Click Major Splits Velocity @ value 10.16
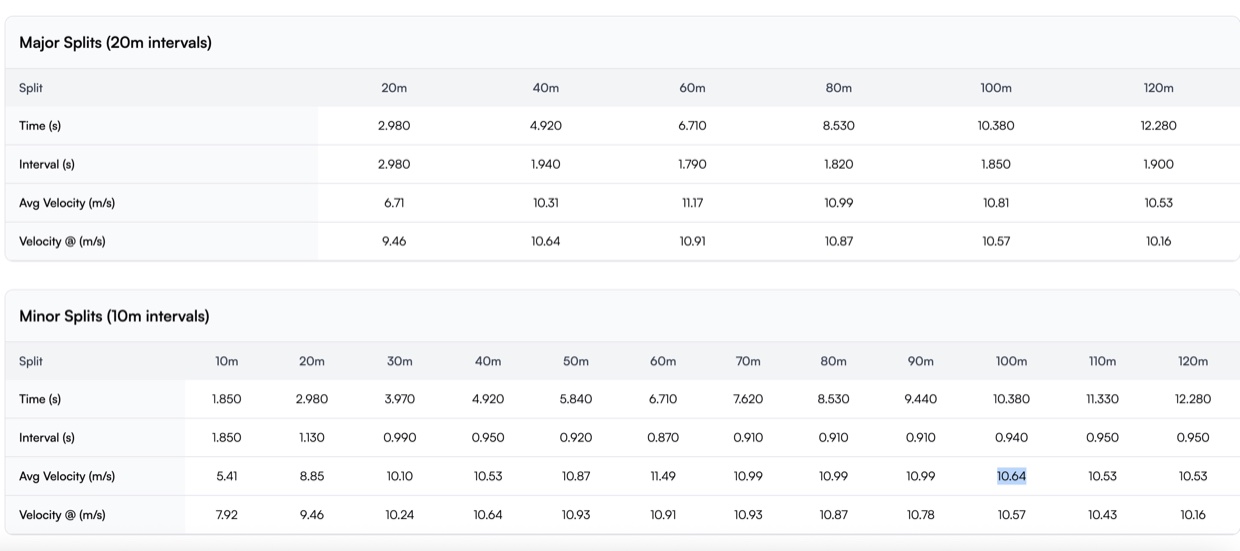Viewport: 1240px width, 551px height. [1158, 242]
